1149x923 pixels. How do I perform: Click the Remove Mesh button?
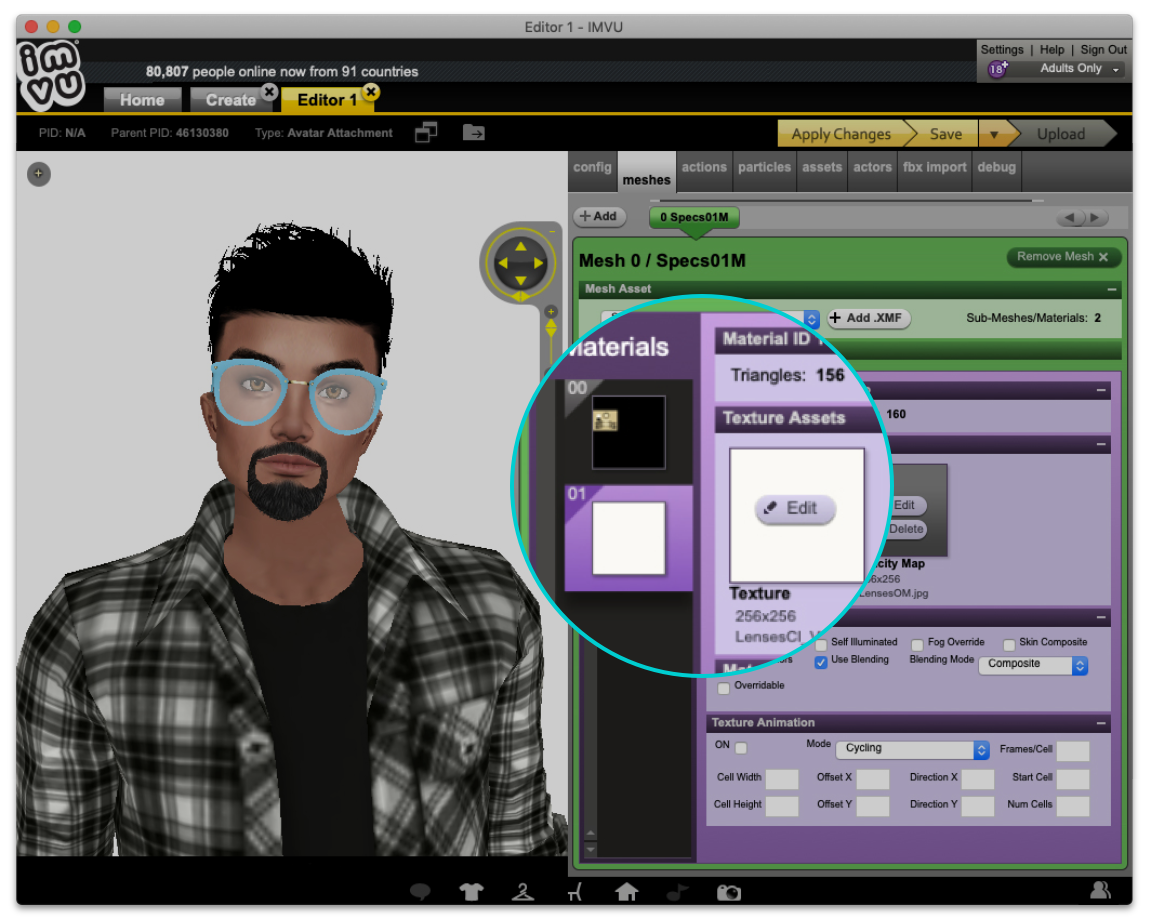coord(1063,257)
